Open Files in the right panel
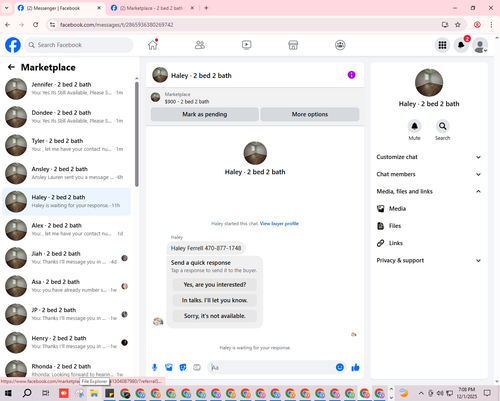The height and width of the screenshot is (401, 500). tap(429, 226)
